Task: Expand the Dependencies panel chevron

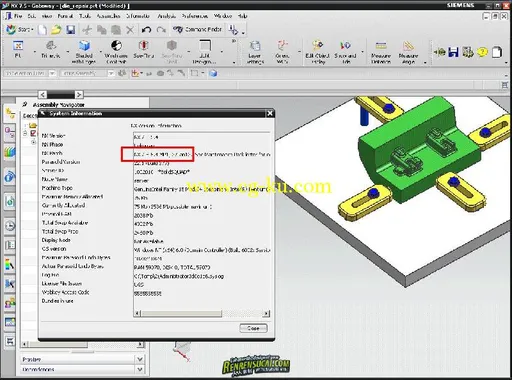Action: [140, 369]
